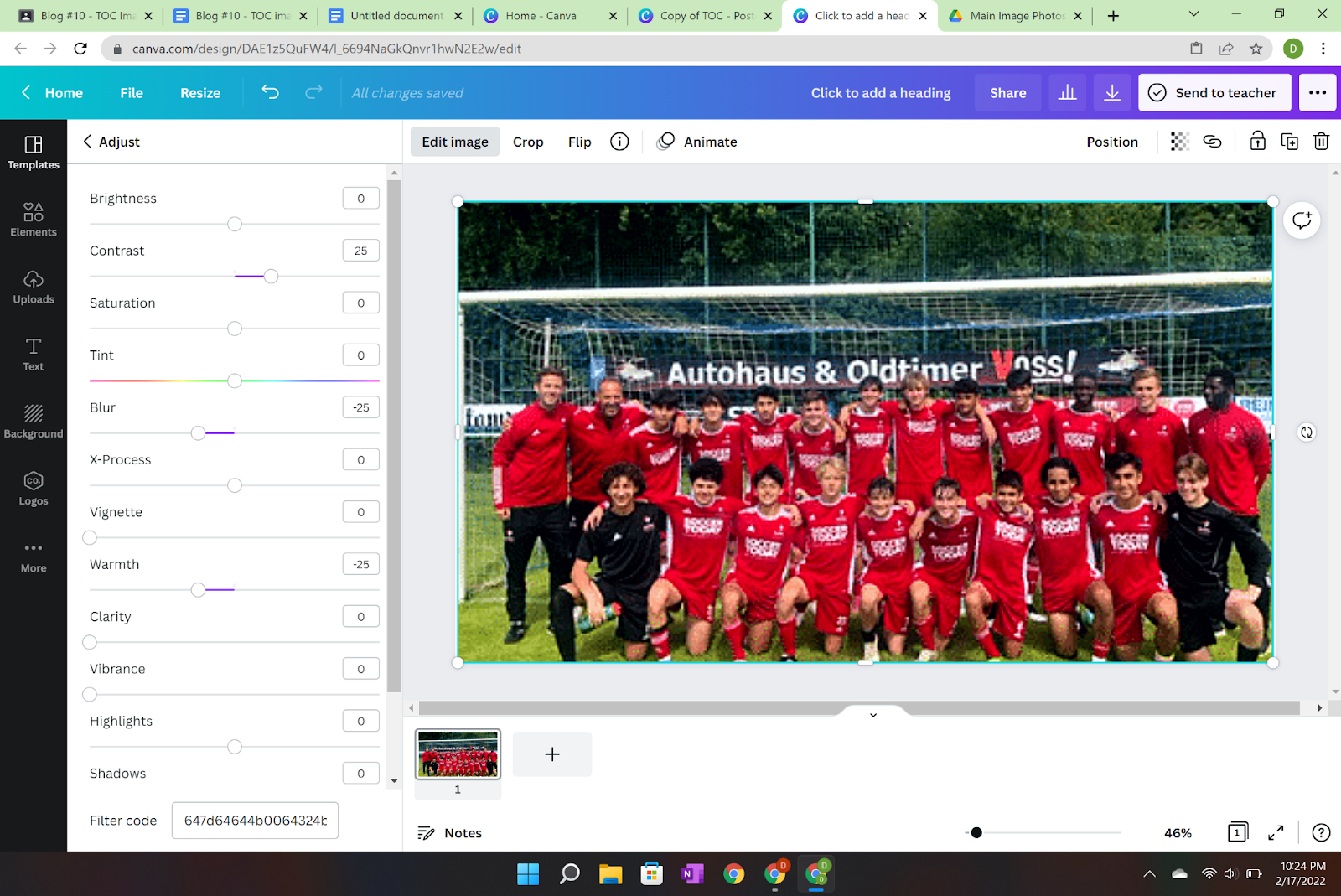
Task: Click the Filter code text field
Action: click(x=255, y=820)
